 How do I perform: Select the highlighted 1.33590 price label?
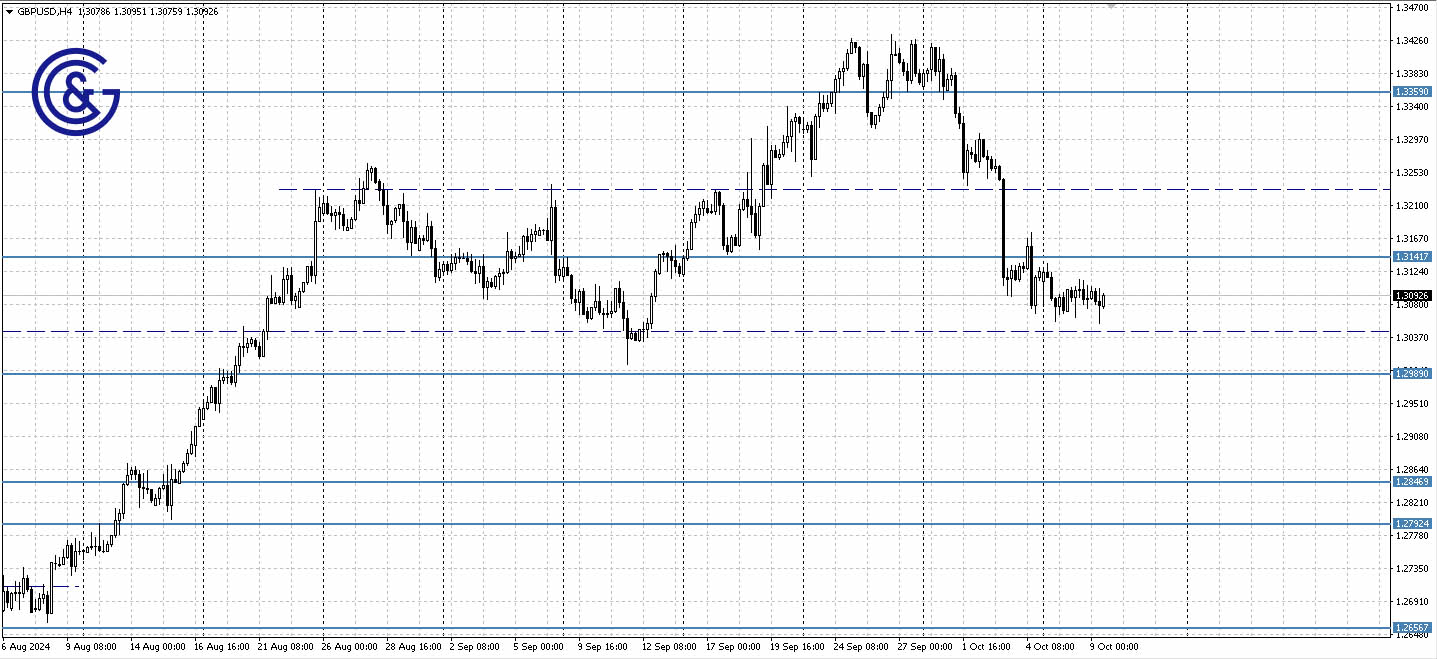[x=1410, y=91]
